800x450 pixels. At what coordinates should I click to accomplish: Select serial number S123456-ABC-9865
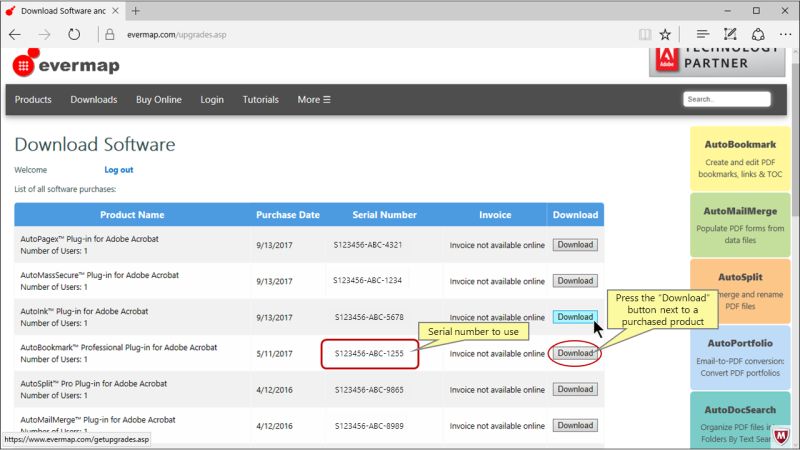click(369, 389)
